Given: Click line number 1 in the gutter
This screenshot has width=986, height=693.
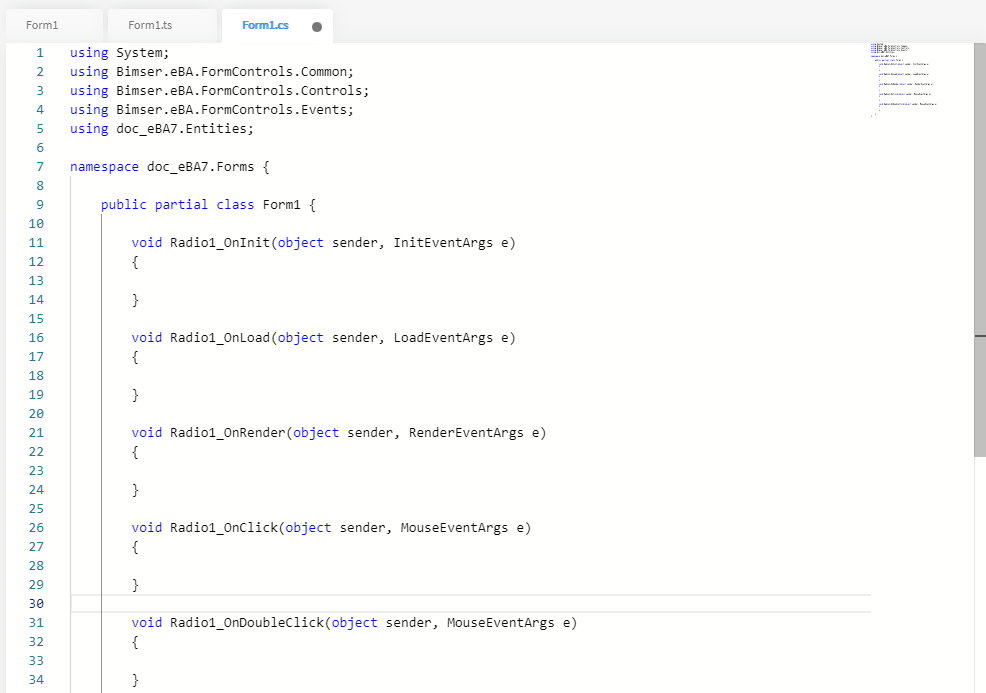Looking at the screenshot, I should (x=40, y=53).
